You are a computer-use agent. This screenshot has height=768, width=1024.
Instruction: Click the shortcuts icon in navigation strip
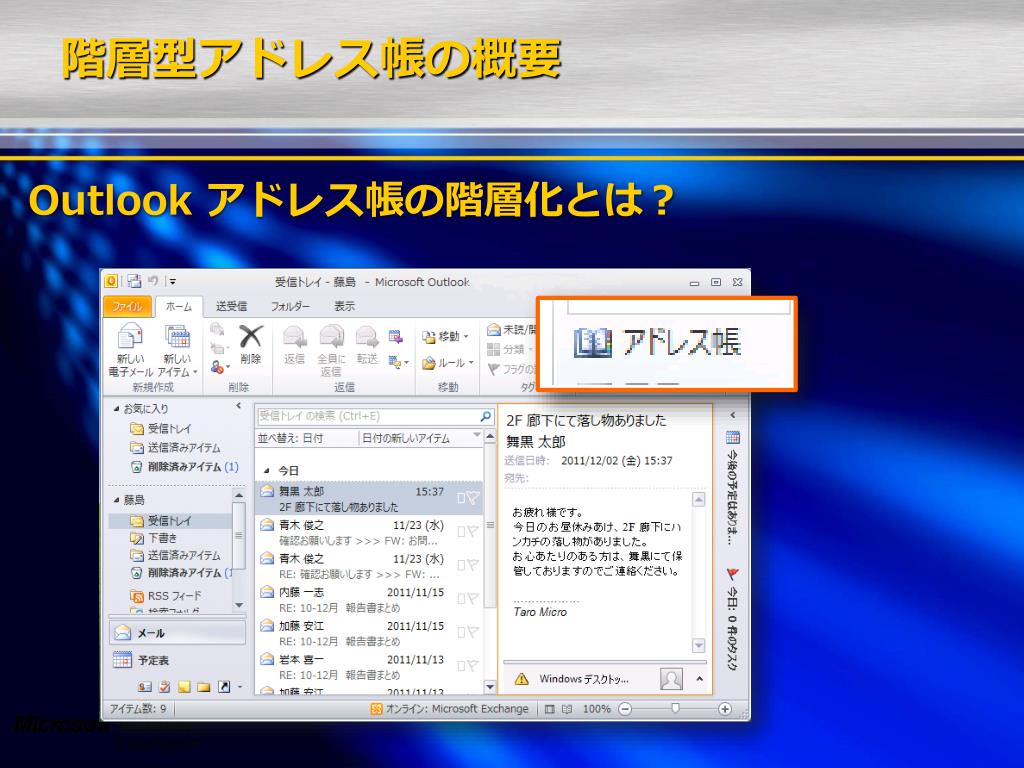224,686
